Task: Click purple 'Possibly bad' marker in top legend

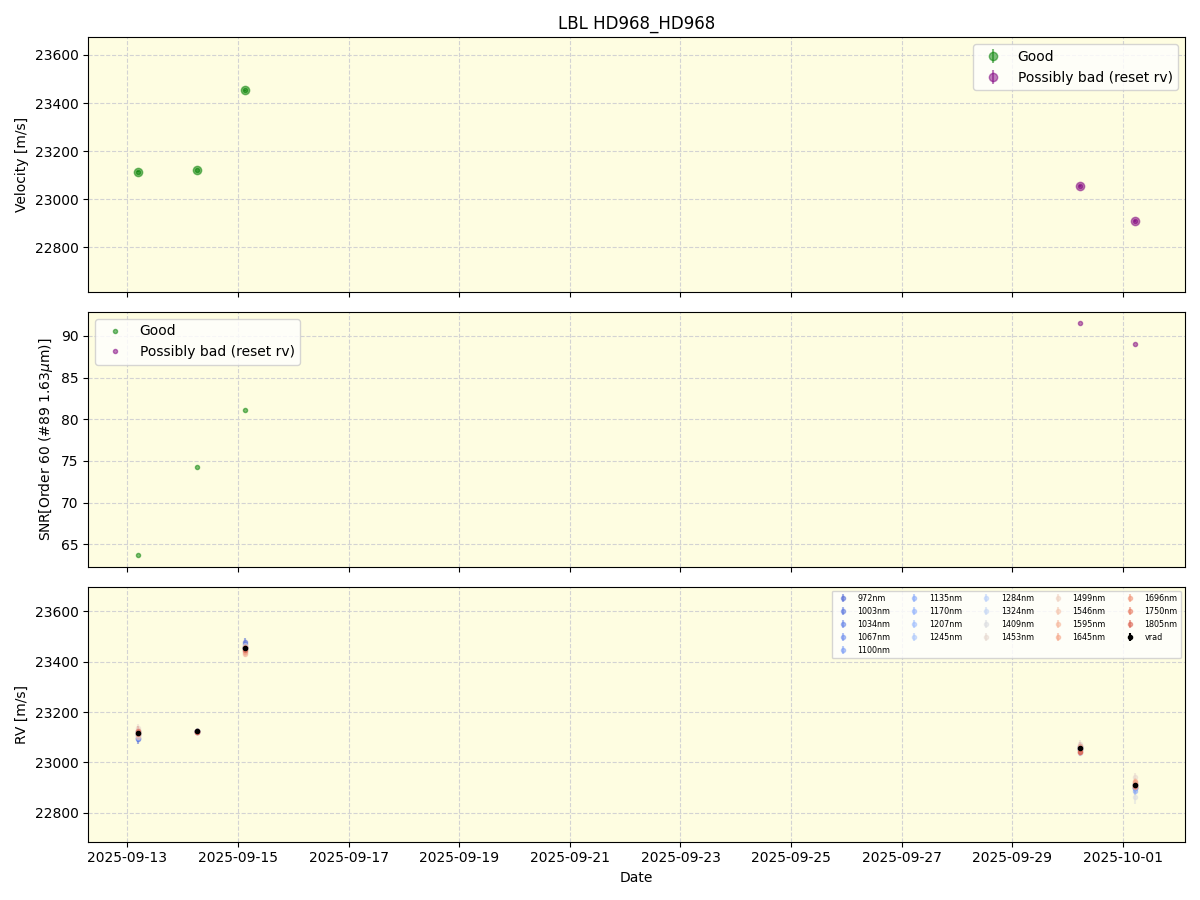Action: pyautogui.click(x=993, y=78)
